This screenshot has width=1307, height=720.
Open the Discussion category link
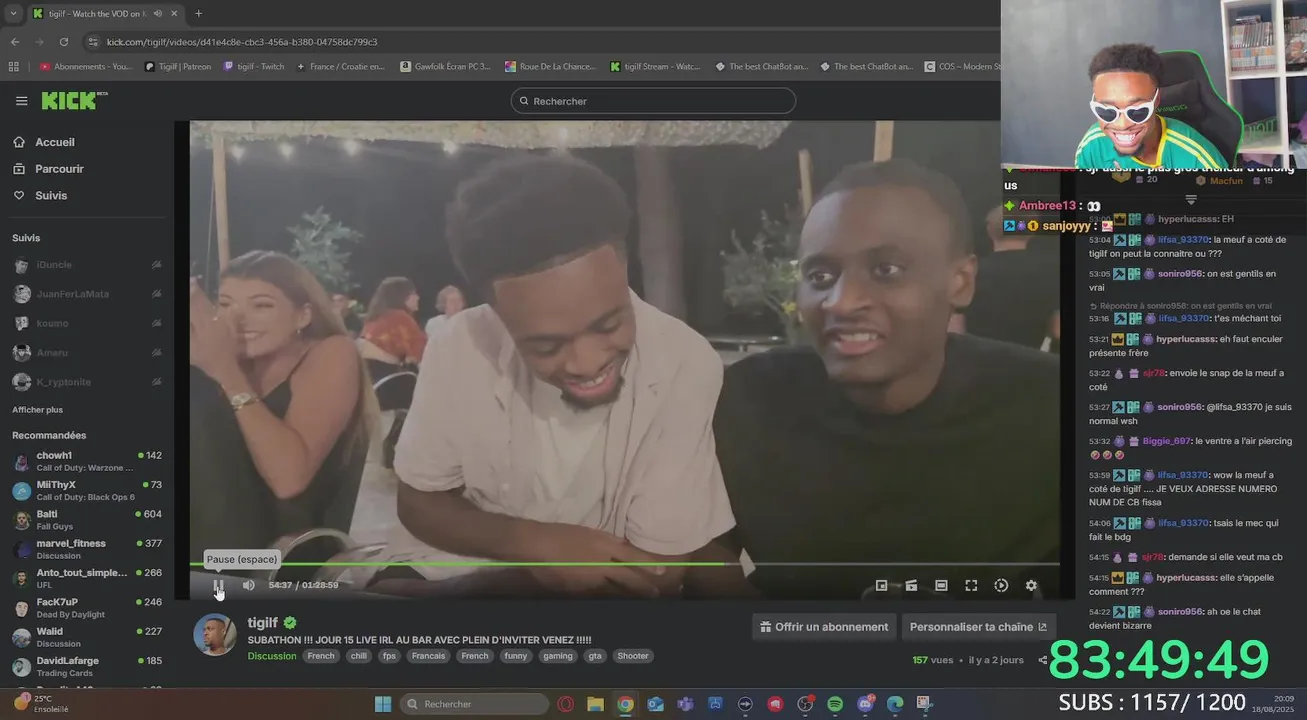272,656
